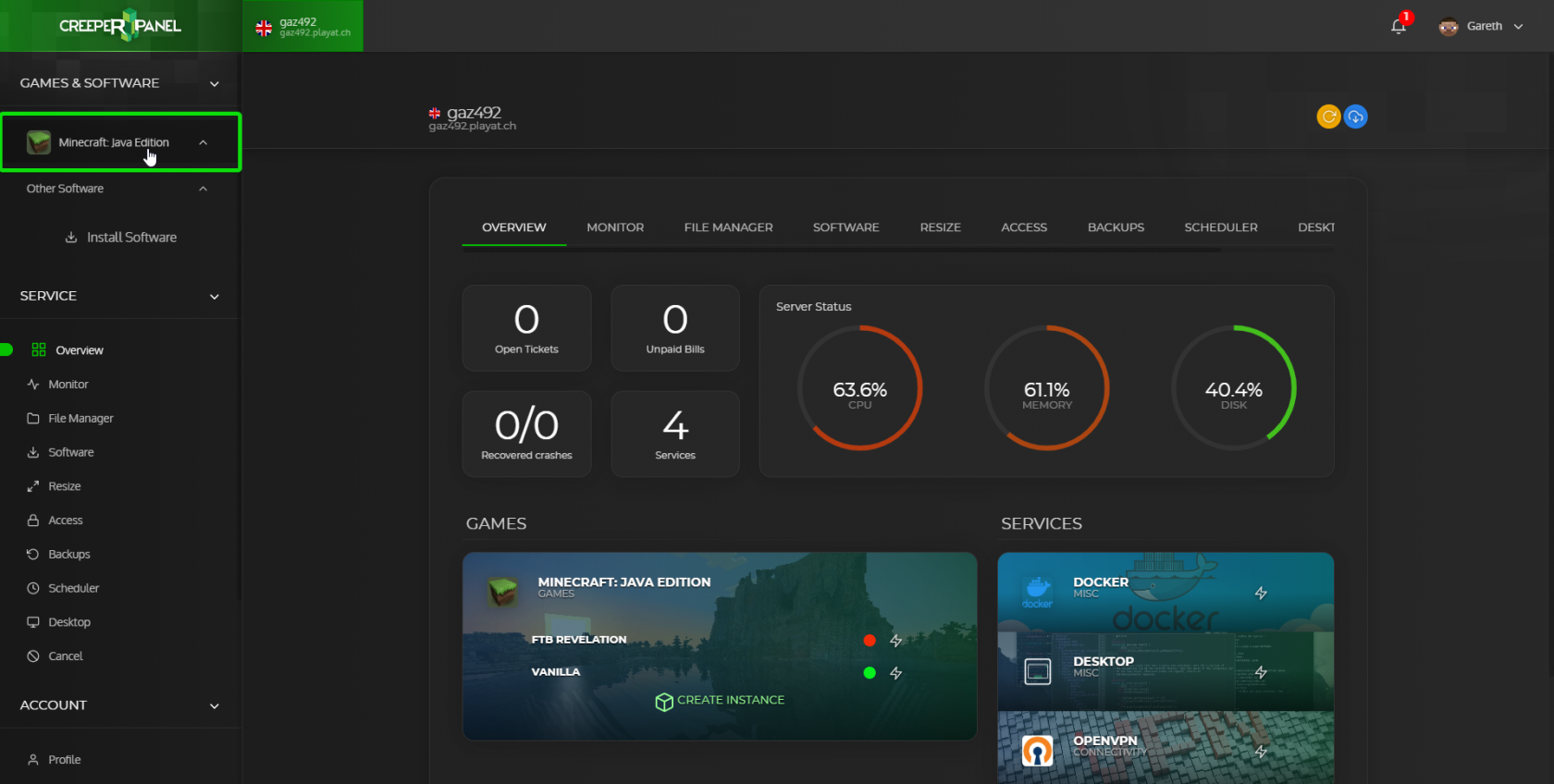Click the OpenVPN keyhole logo icon
Screen dimensions: 1554x784
[1038, 751]
